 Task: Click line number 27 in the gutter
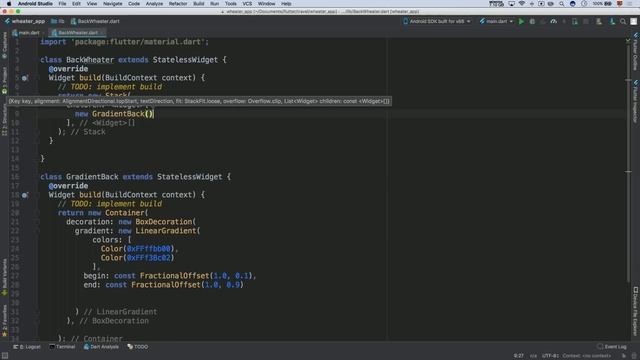pyautogui.click(x=15, y=276)
